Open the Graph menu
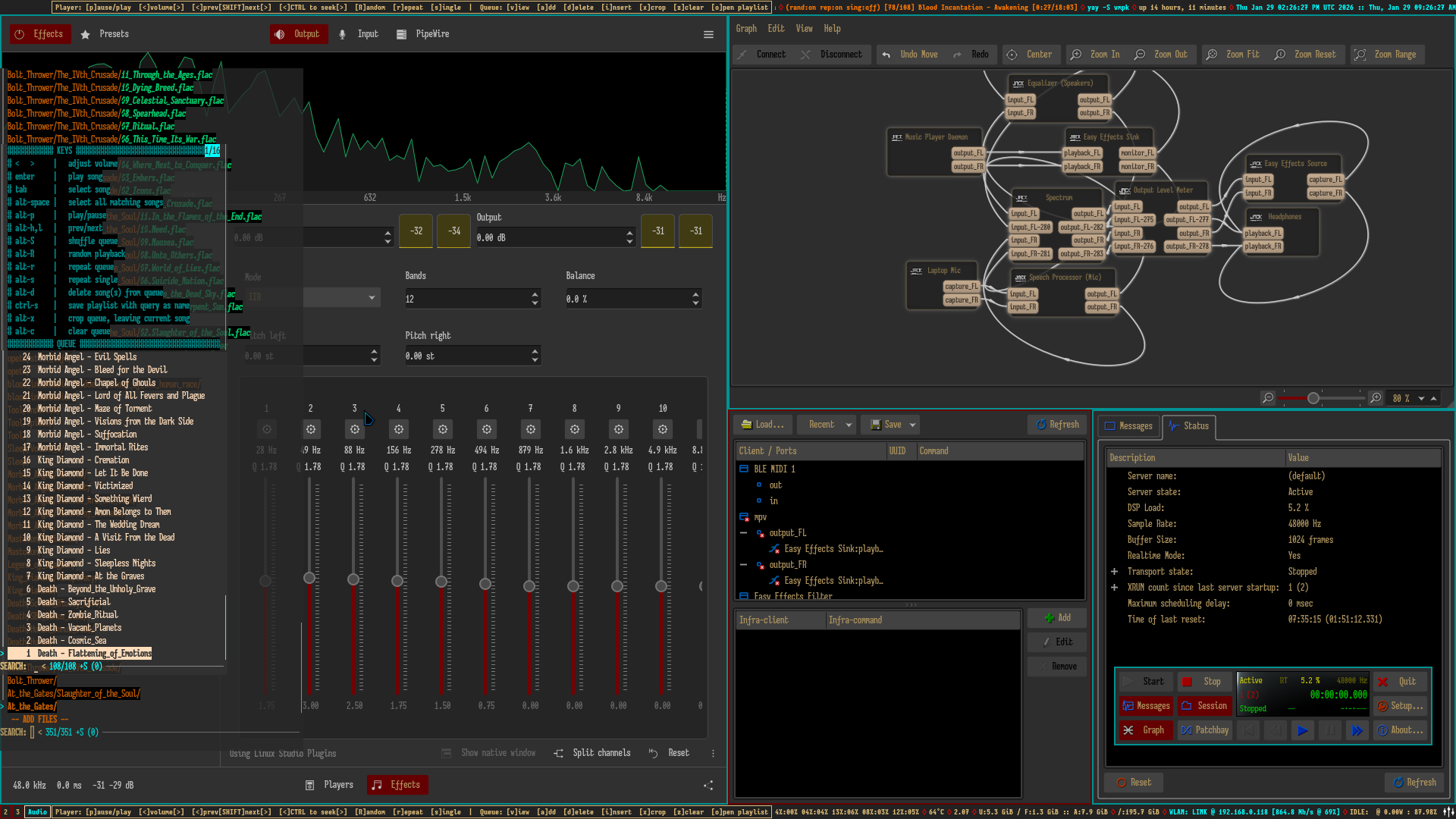 [745, 29]
